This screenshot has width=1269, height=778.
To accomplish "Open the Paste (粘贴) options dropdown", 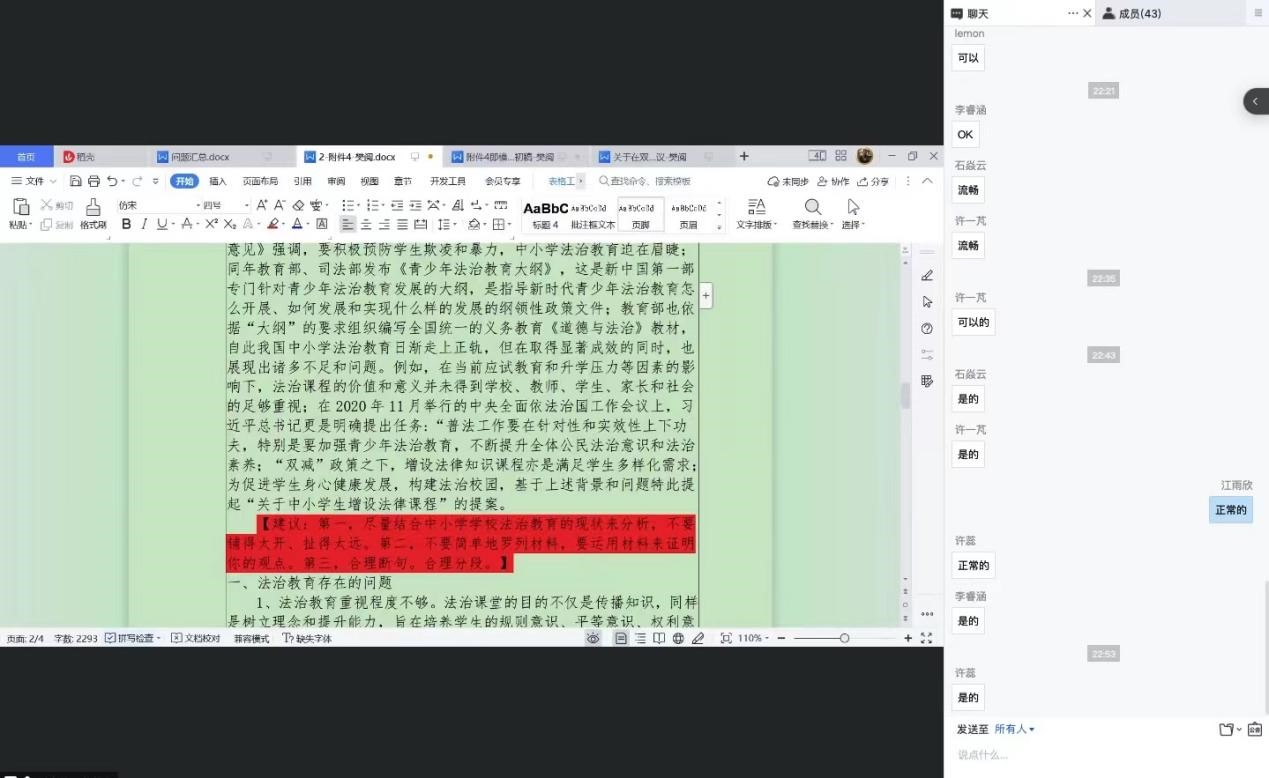I will point(21,225).
